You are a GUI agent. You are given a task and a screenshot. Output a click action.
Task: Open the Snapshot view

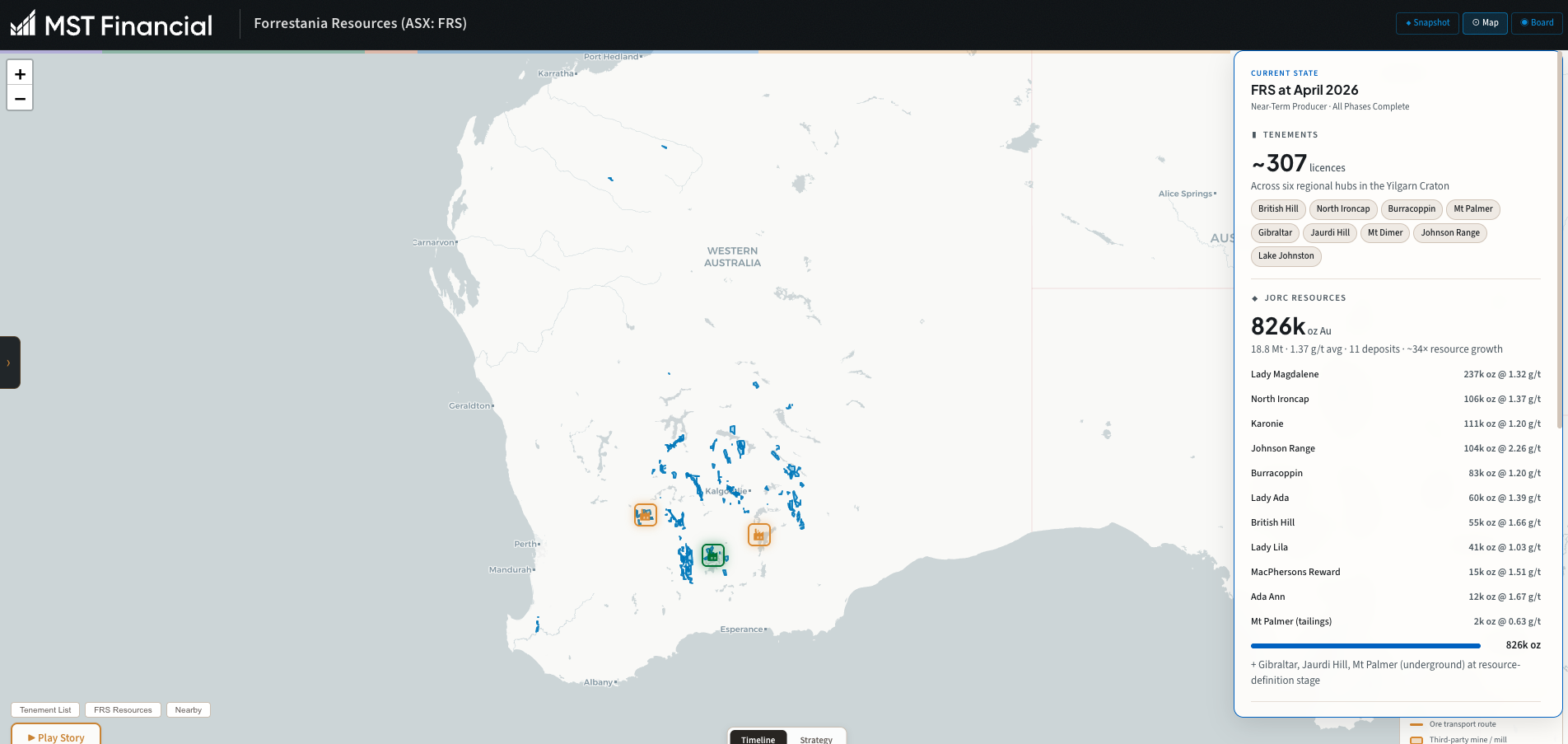[1427, 23]
